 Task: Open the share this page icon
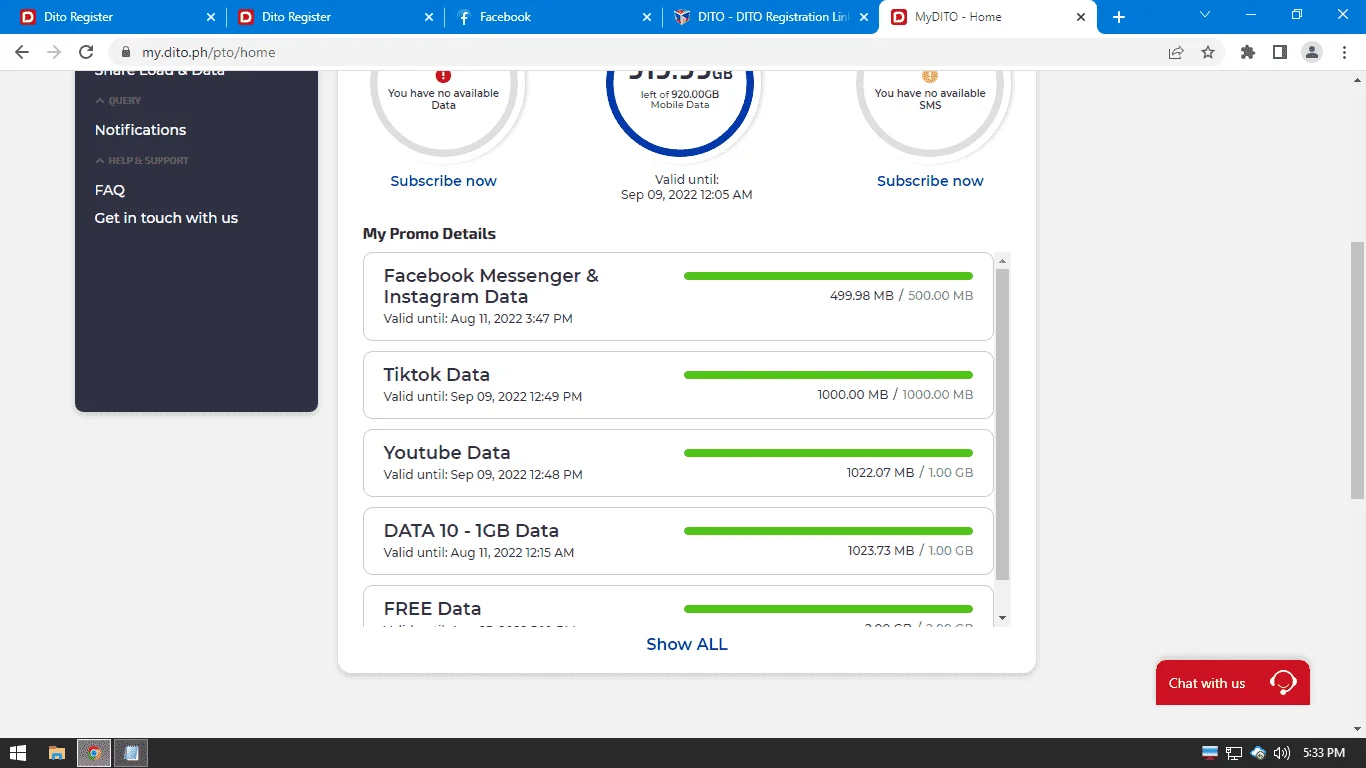[1176, 52]
